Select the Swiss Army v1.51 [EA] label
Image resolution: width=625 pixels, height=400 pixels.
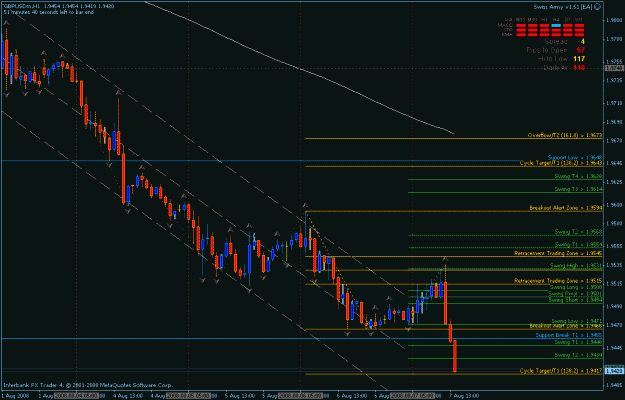click(562, 7)
